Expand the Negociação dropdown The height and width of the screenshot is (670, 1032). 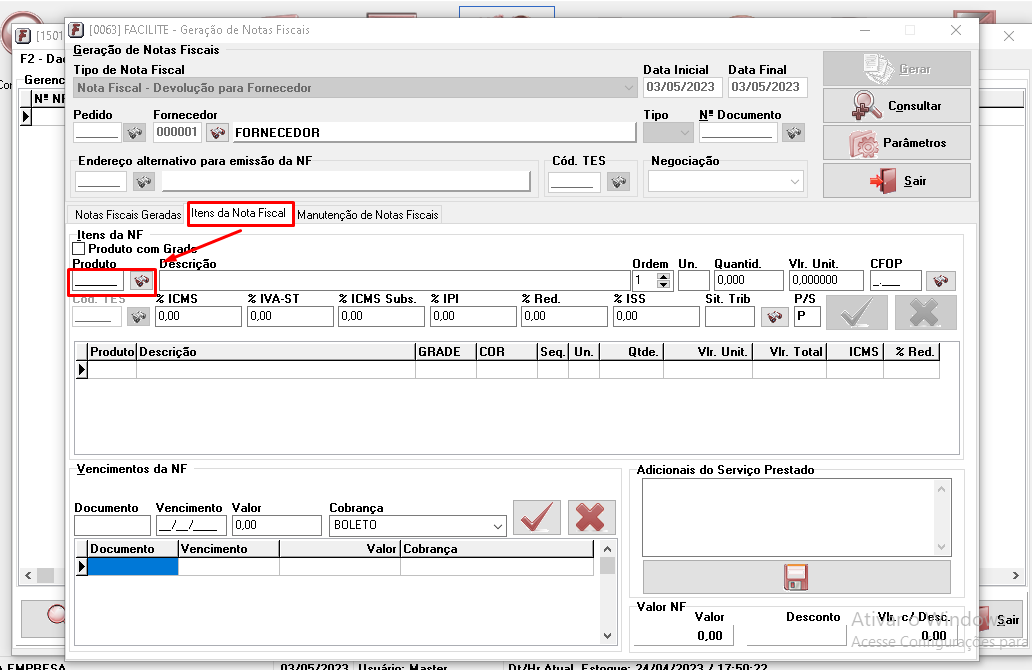coord(795,182)
